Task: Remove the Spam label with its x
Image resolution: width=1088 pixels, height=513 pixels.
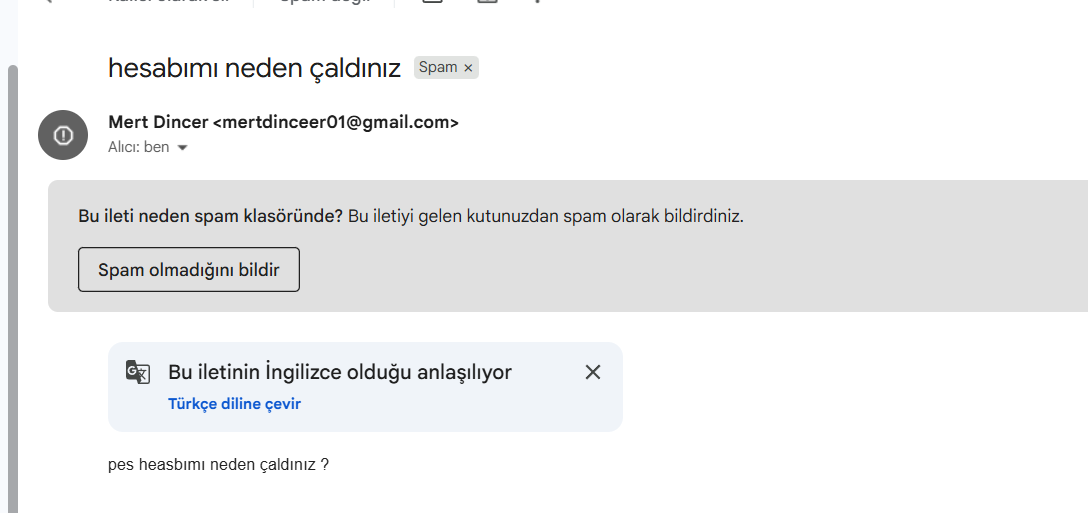Action: pyautogui.click(x=468, y=68)
